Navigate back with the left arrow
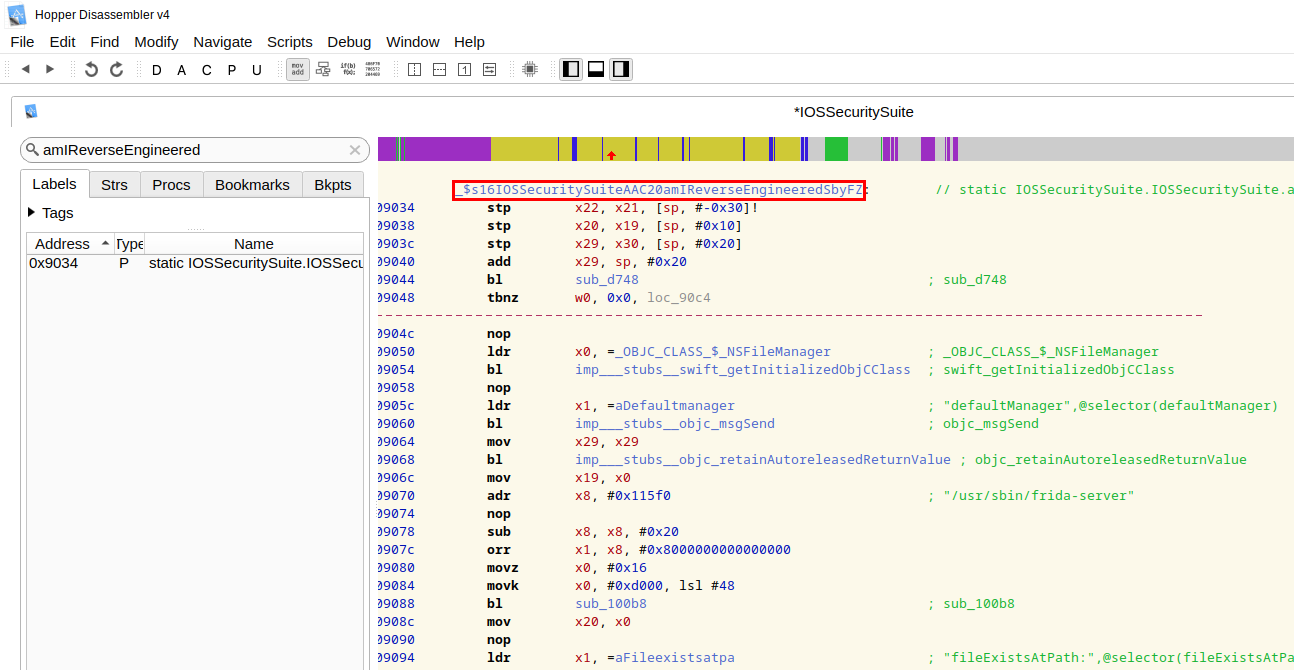 click(26, 69)
